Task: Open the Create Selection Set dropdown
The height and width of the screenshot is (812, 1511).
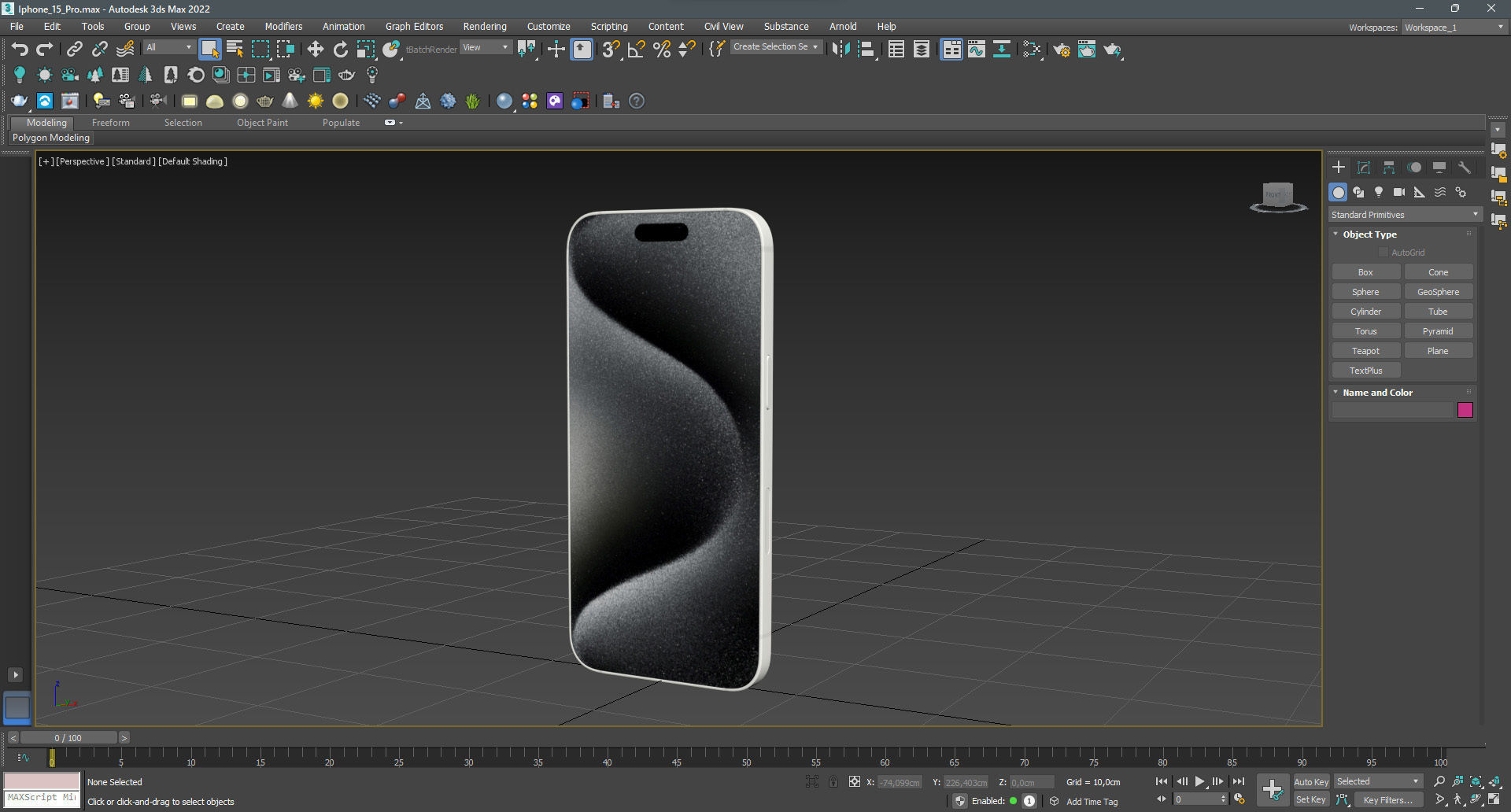Action: click(x=776, y=47)
